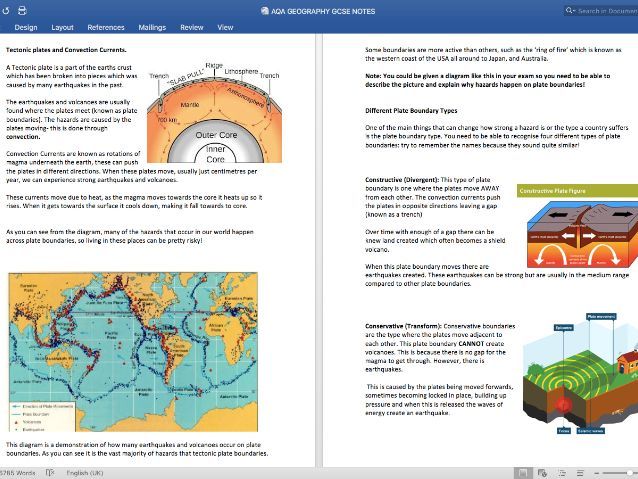Select the conservative boundary earthquake diagram
The height and width of the screenshot is (479, 638).
580,374
